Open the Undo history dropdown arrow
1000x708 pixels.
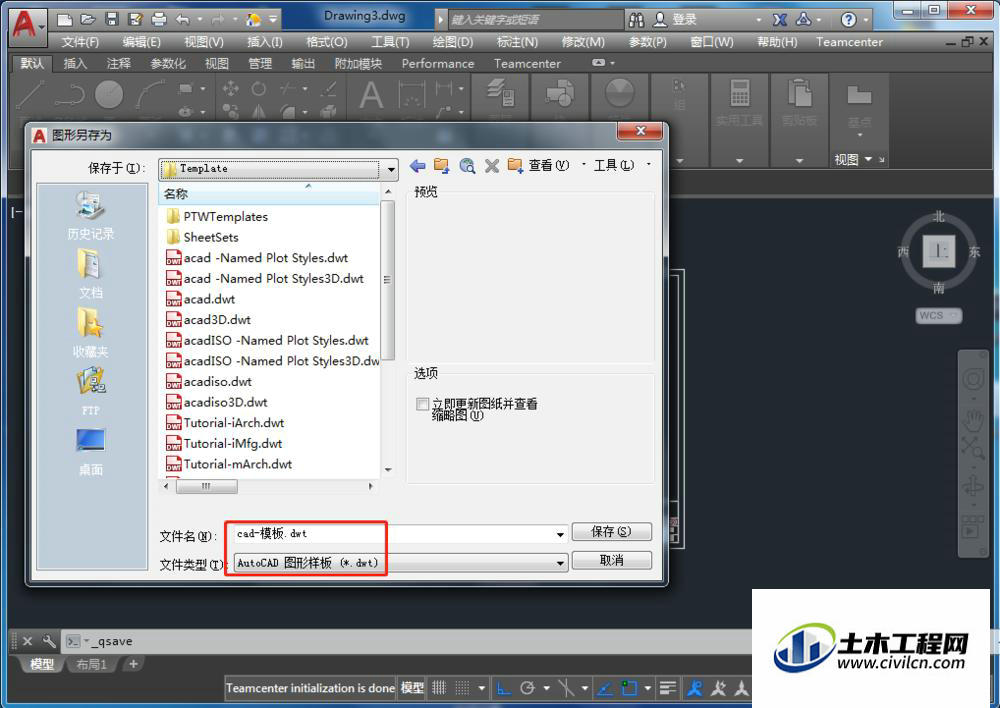[200, 20]
